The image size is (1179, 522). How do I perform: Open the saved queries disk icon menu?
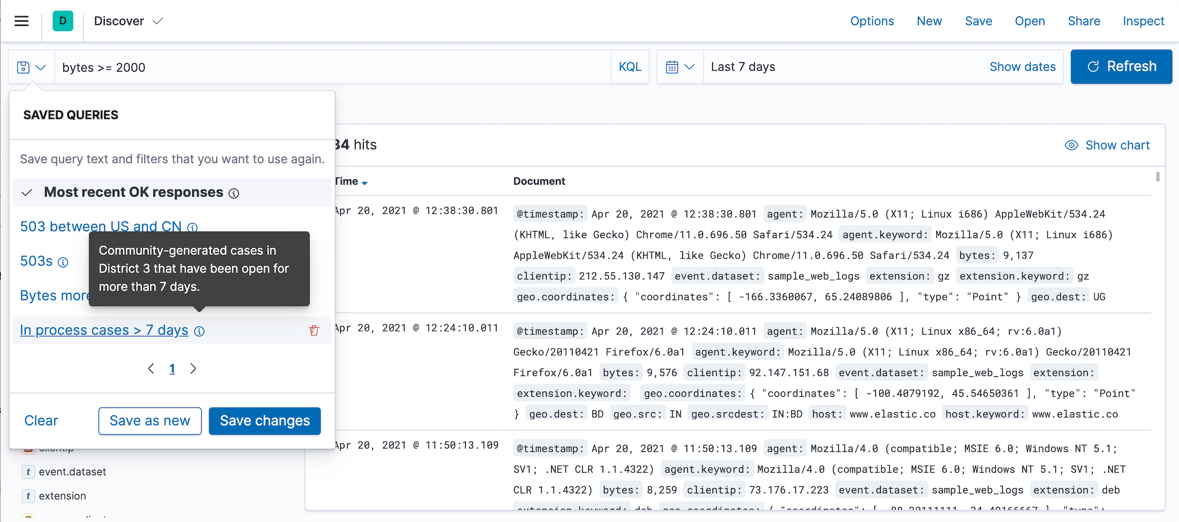pos(31,67)
